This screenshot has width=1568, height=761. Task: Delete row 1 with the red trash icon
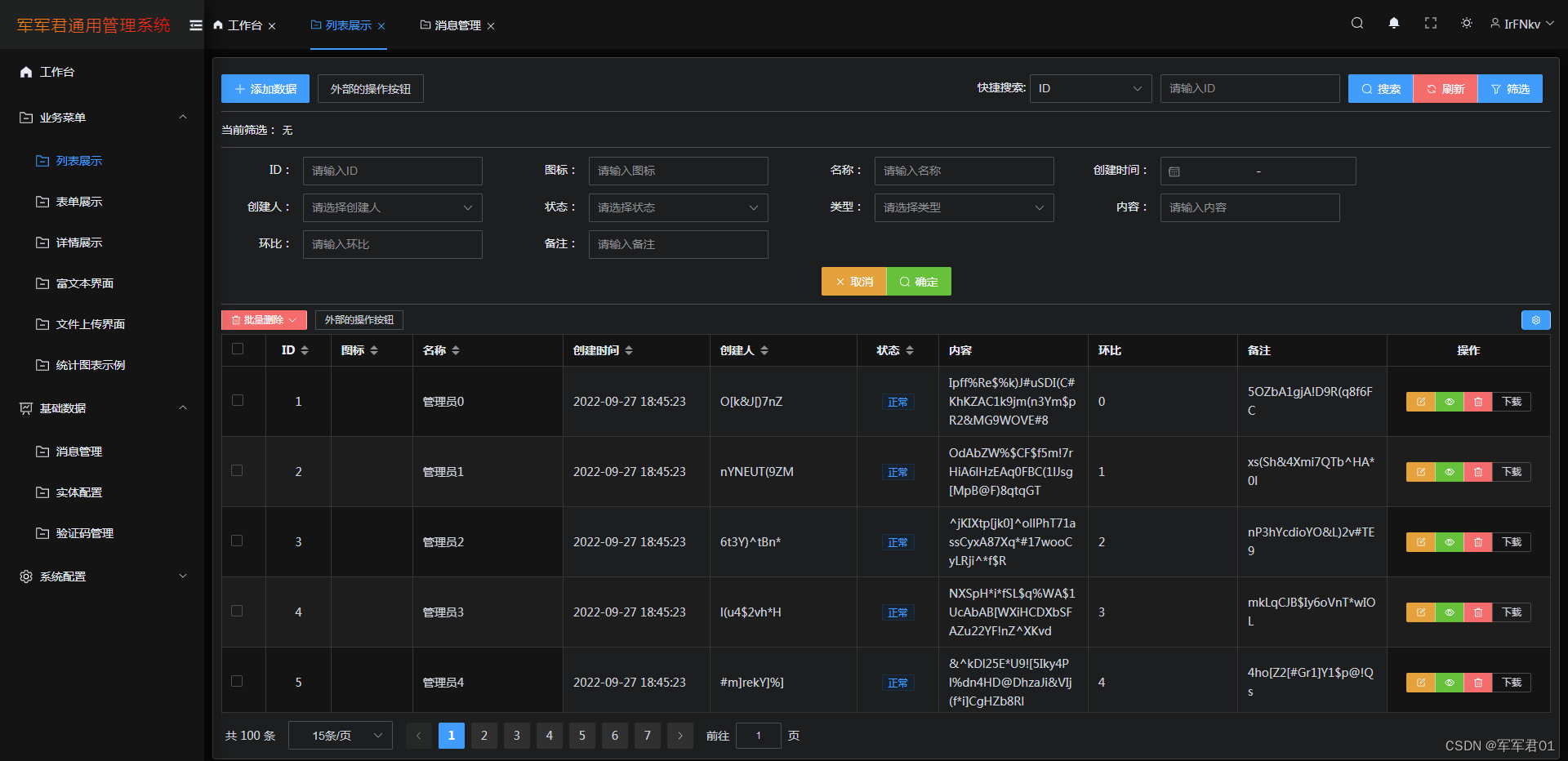(x=1477, y=402)
